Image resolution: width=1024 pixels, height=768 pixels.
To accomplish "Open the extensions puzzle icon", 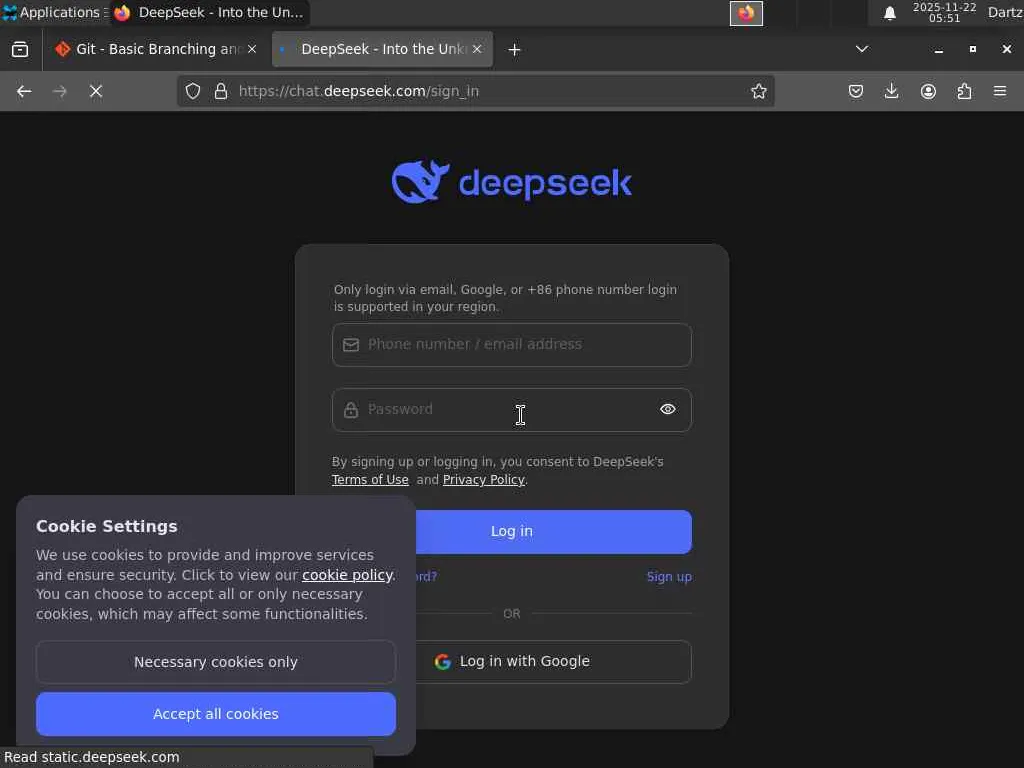I will tap(964, 91).
